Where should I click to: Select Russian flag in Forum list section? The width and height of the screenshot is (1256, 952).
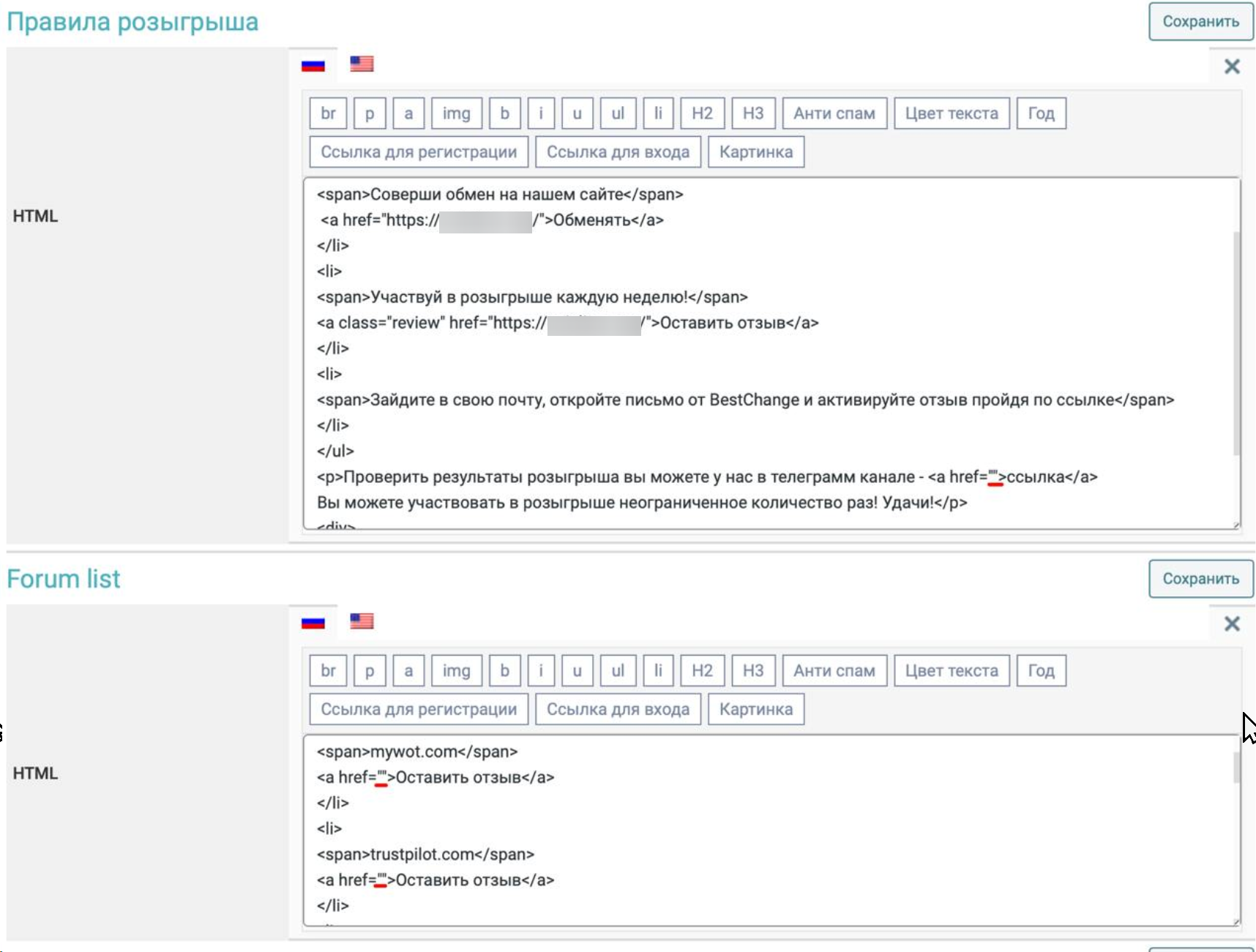pos(313,623)
